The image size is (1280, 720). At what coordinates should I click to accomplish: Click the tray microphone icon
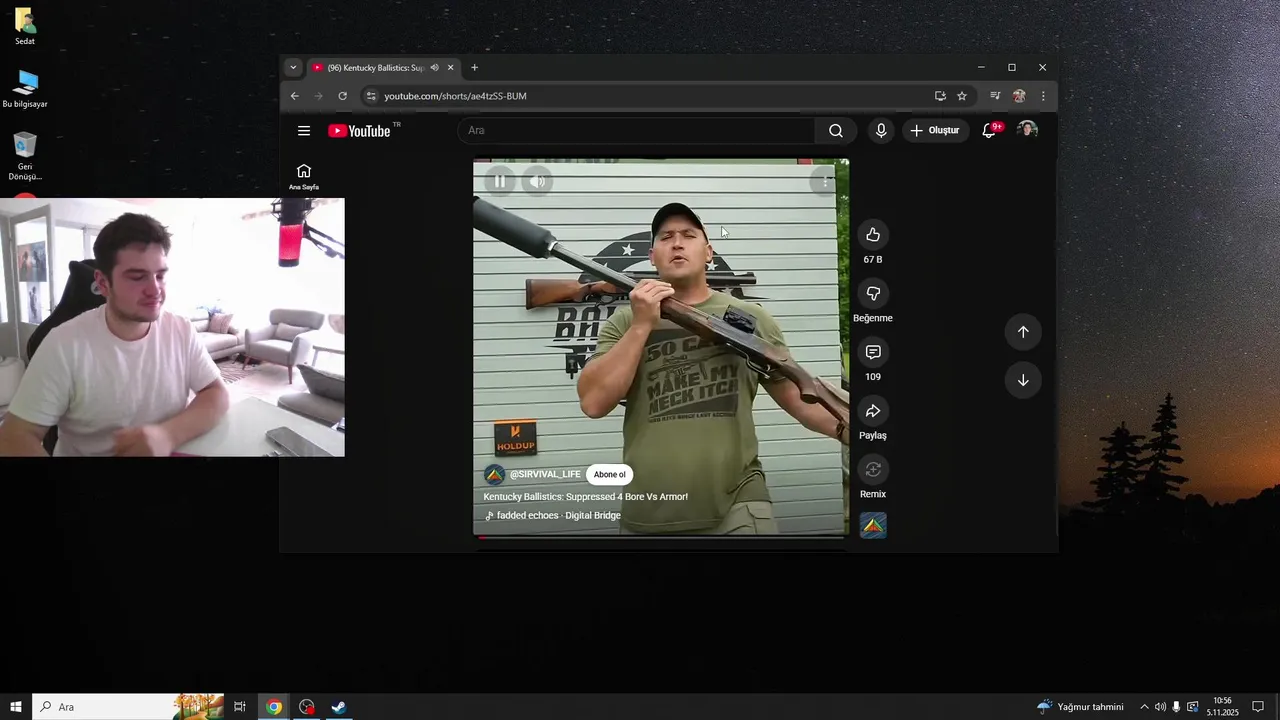tap(1176, 707)
